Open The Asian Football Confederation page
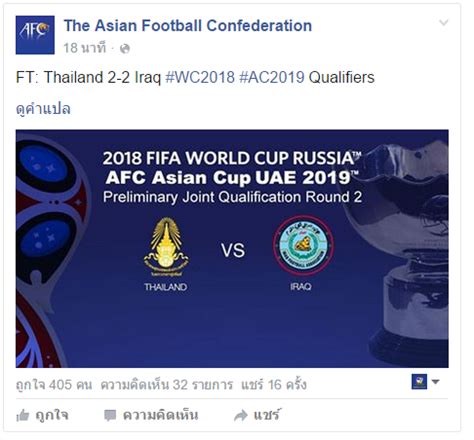Image resolution: width=474 pixels, height=440 pixels. [188, 26]
